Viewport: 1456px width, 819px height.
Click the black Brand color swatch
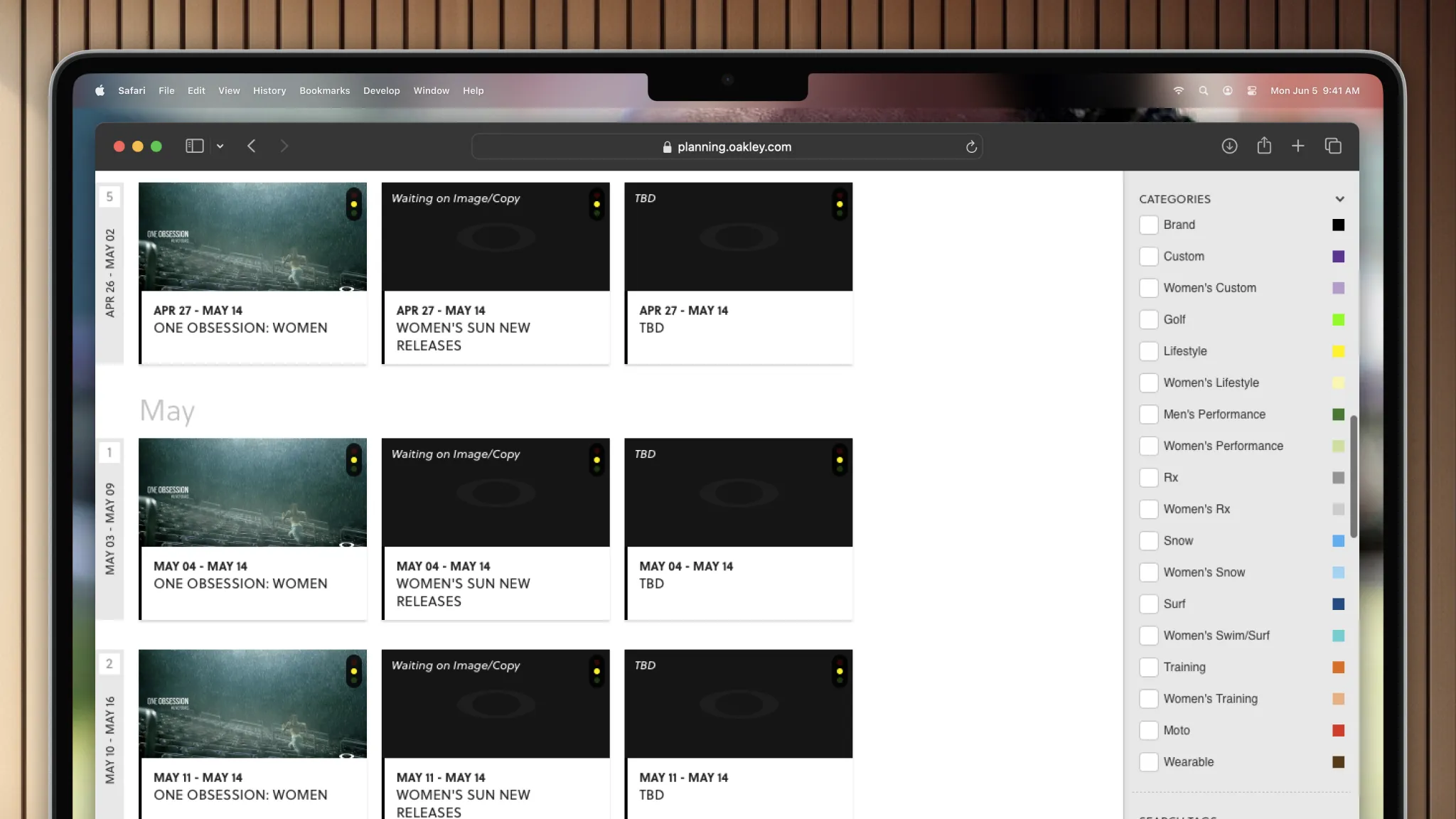(1338, 225)
